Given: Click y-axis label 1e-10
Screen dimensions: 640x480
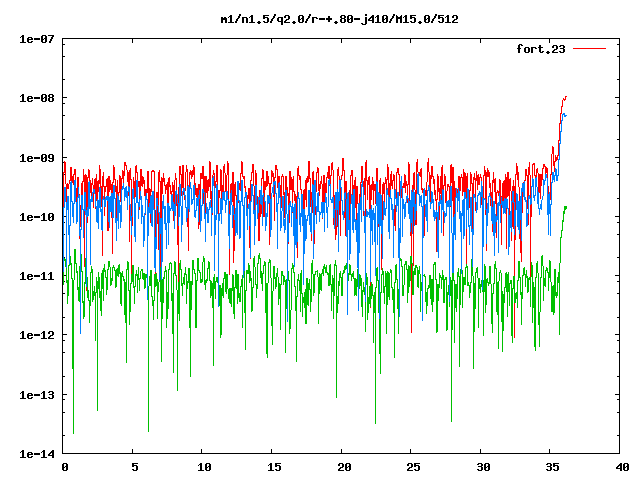Looking at the screenshot, I should pyautogui.click(x=37, y=217).
